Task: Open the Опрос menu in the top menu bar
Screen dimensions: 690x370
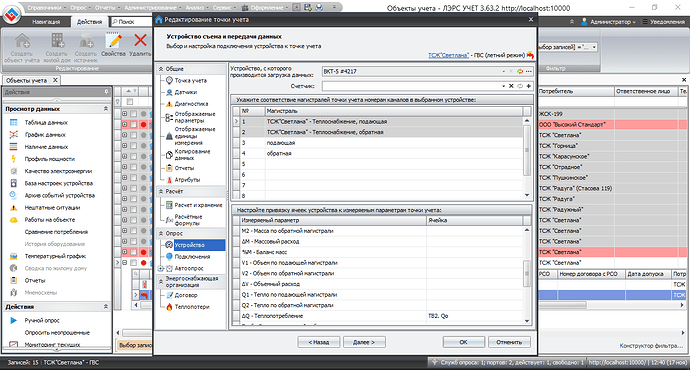Action: click(x=80, y=7)
